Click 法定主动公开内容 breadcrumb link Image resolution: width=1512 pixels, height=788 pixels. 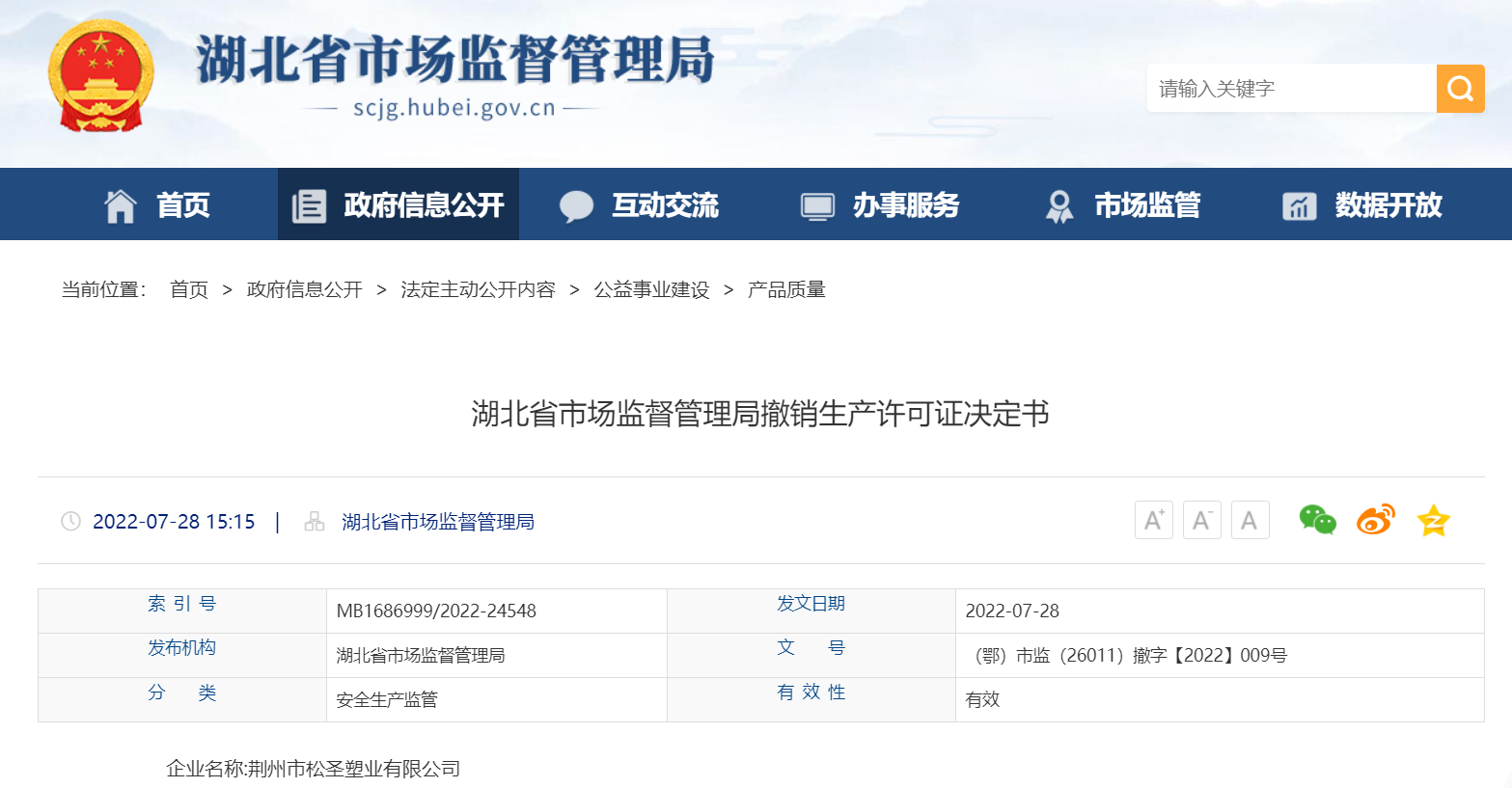(x=478, y=290)
